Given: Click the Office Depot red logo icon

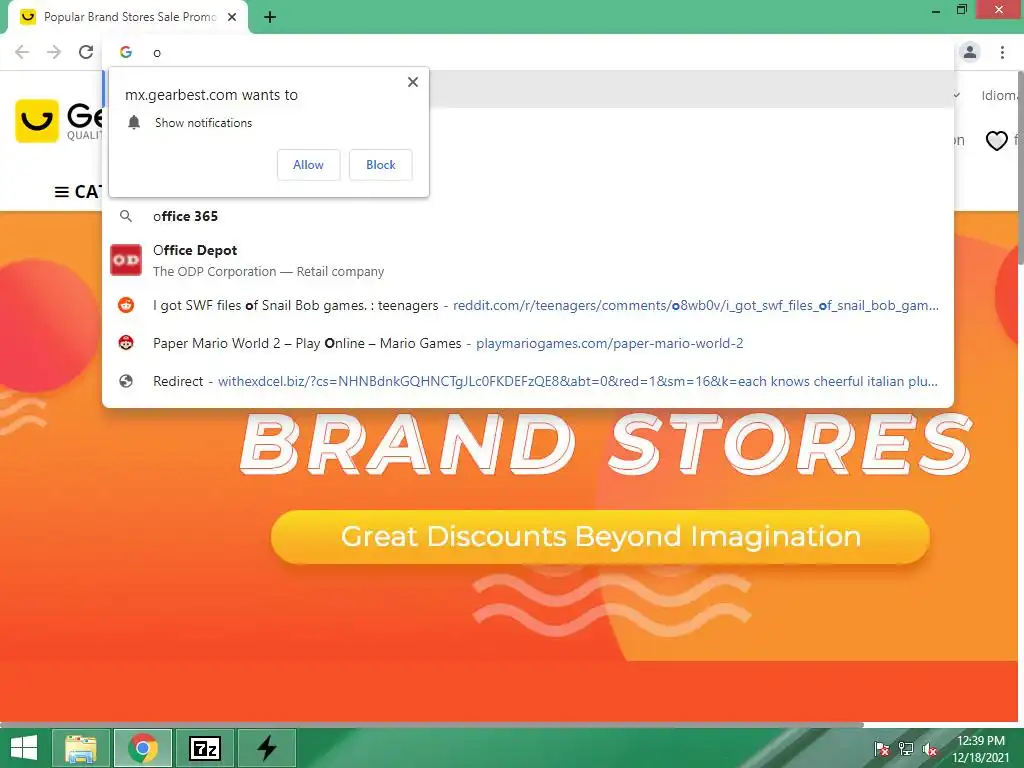Looking at the screenshot, I should [x=126, y=260].
